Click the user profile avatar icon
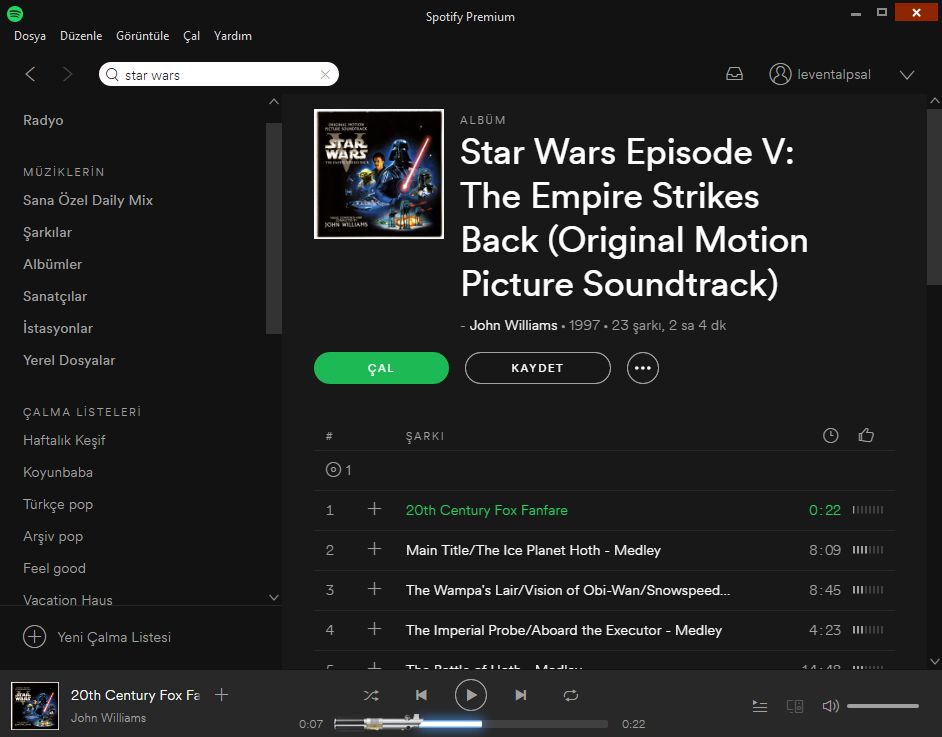 click(780, 74)
